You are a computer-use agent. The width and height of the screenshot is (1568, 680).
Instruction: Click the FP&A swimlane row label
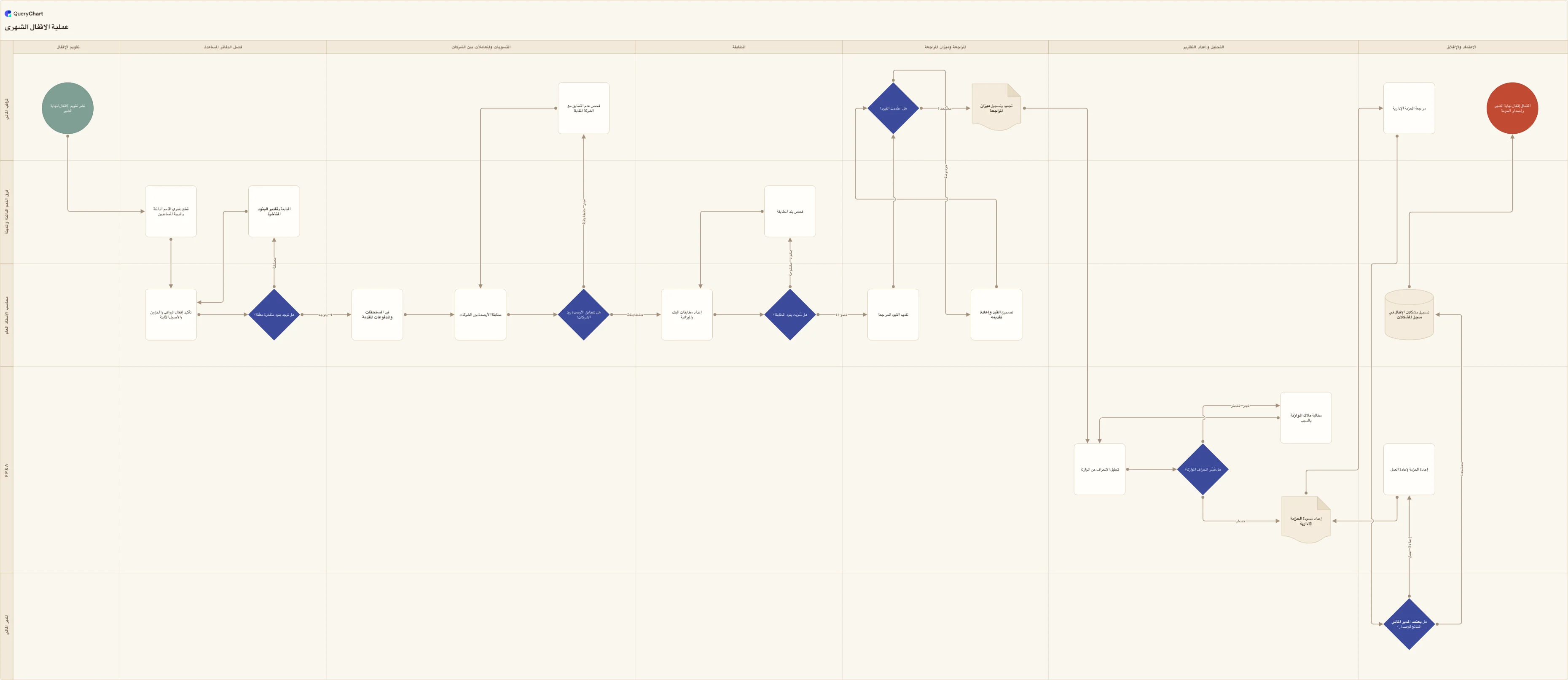(7, 469)
